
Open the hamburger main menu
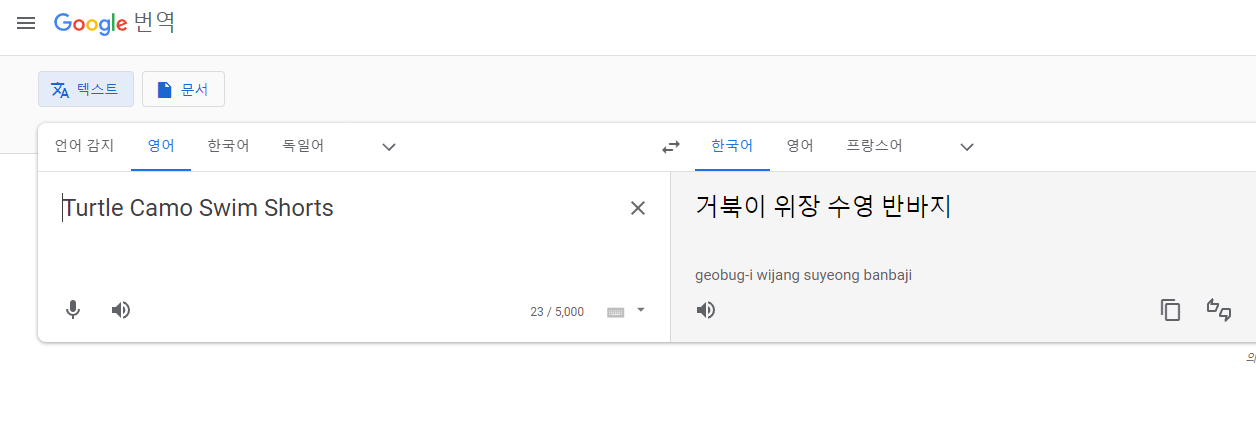(26, 23)
